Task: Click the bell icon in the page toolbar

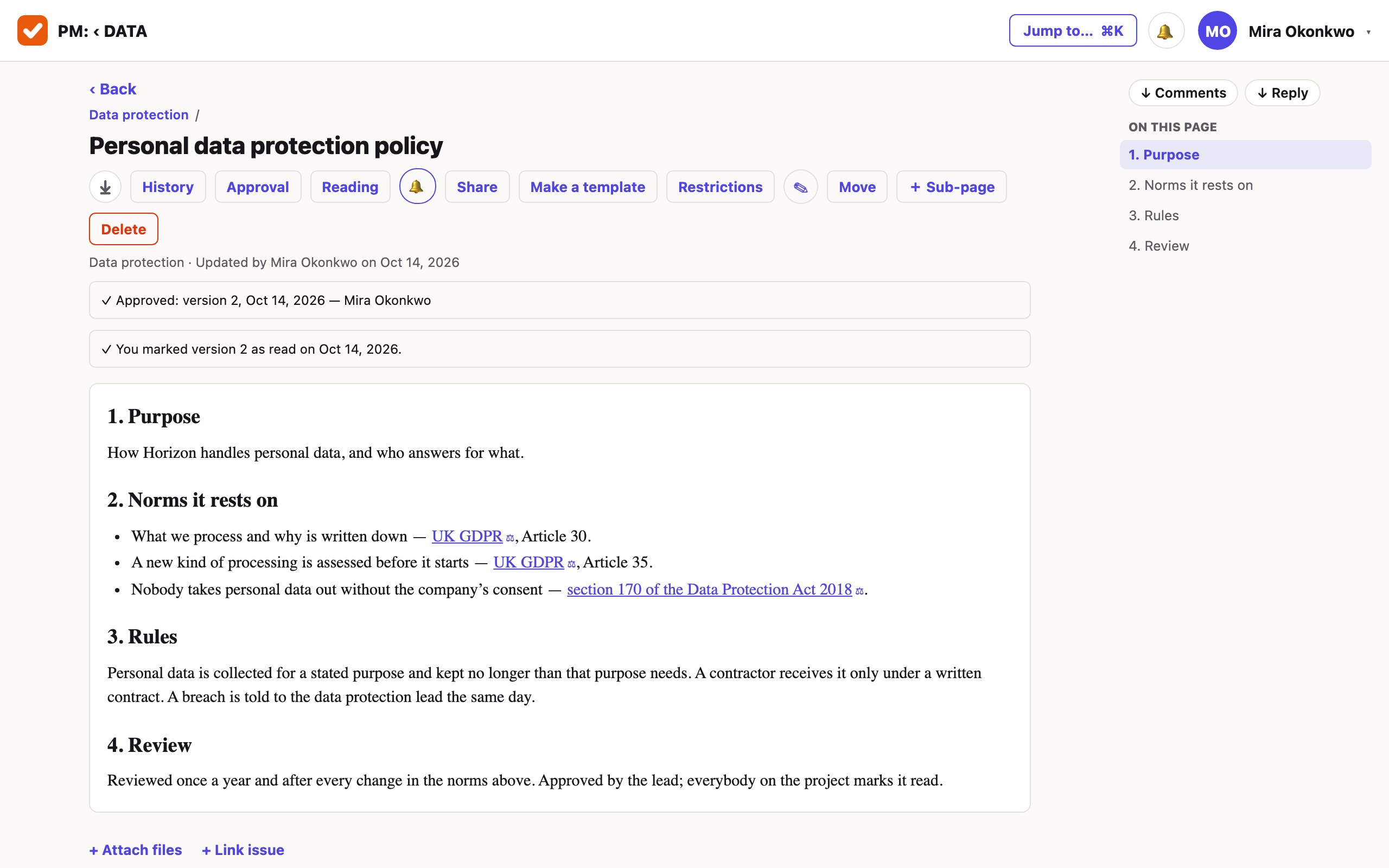Action: tap(417, 187)
